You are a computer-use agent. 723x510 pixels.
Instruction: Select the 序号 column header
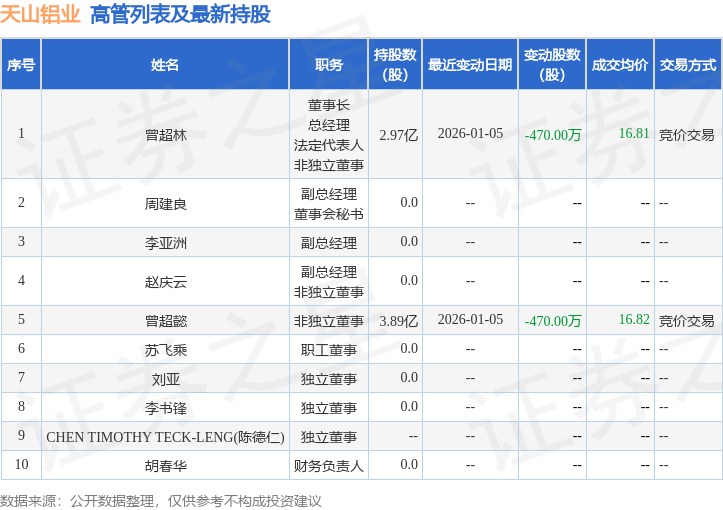pyautogui.click(x=21, y=65)
